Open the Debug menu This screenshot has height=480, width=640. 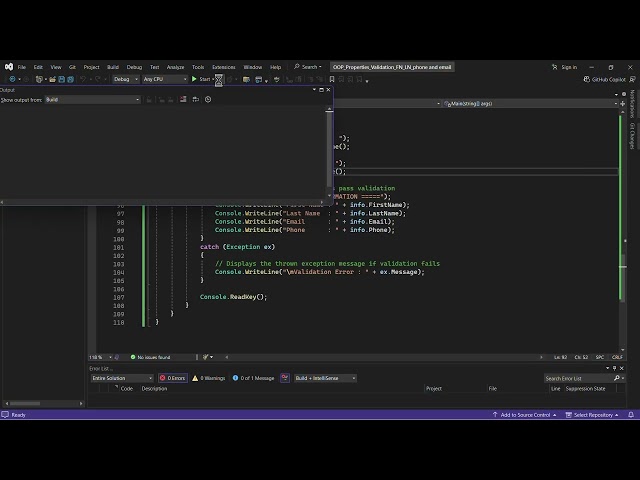(x=134, y=67)
